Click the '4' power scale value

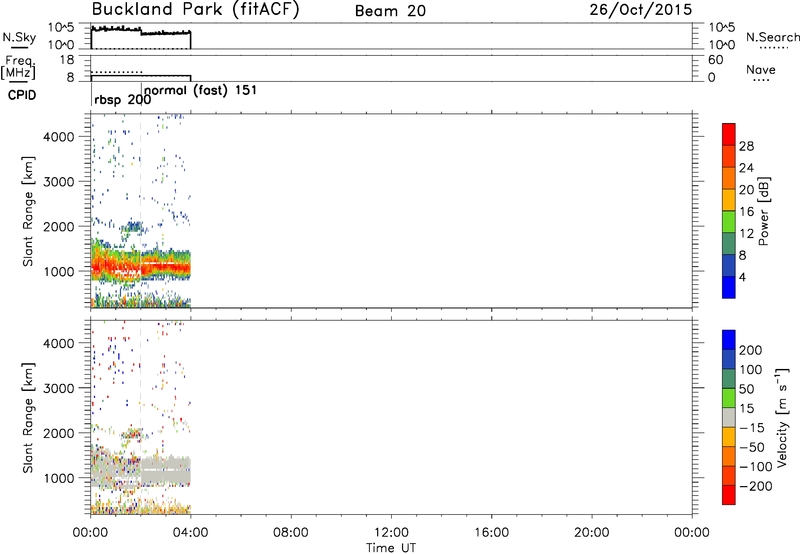(x=742, y=277)
